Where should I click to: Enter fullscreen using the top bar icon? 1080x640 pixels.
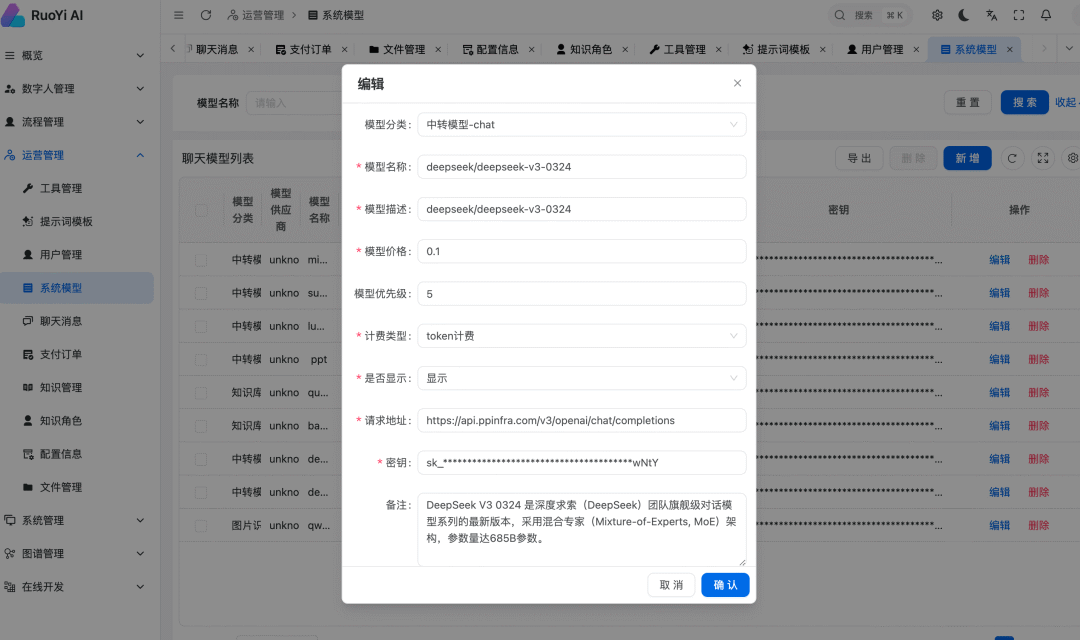[x=1019, y=15]
